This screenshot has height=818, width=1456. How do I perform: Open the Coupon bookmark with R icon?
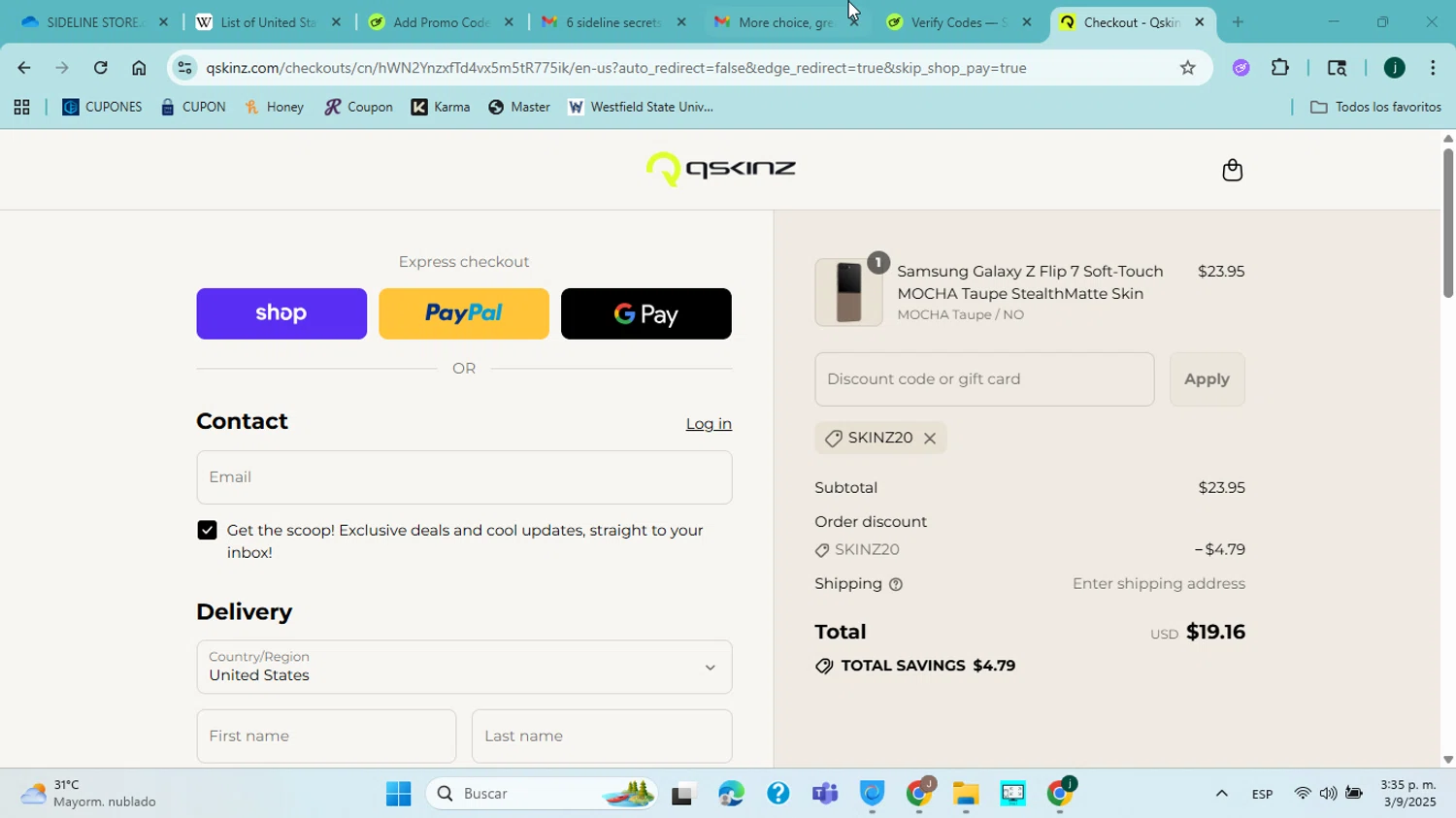pos(358,108)
